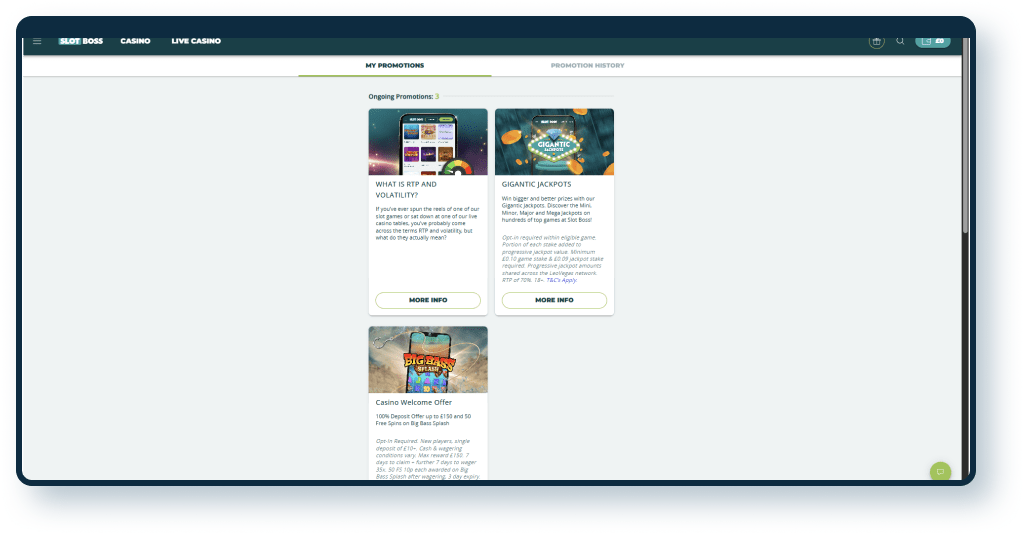Open the green live chat bubble
Image resolution: width=1024 pixels, height=534 pixels.
pos(939,471)
